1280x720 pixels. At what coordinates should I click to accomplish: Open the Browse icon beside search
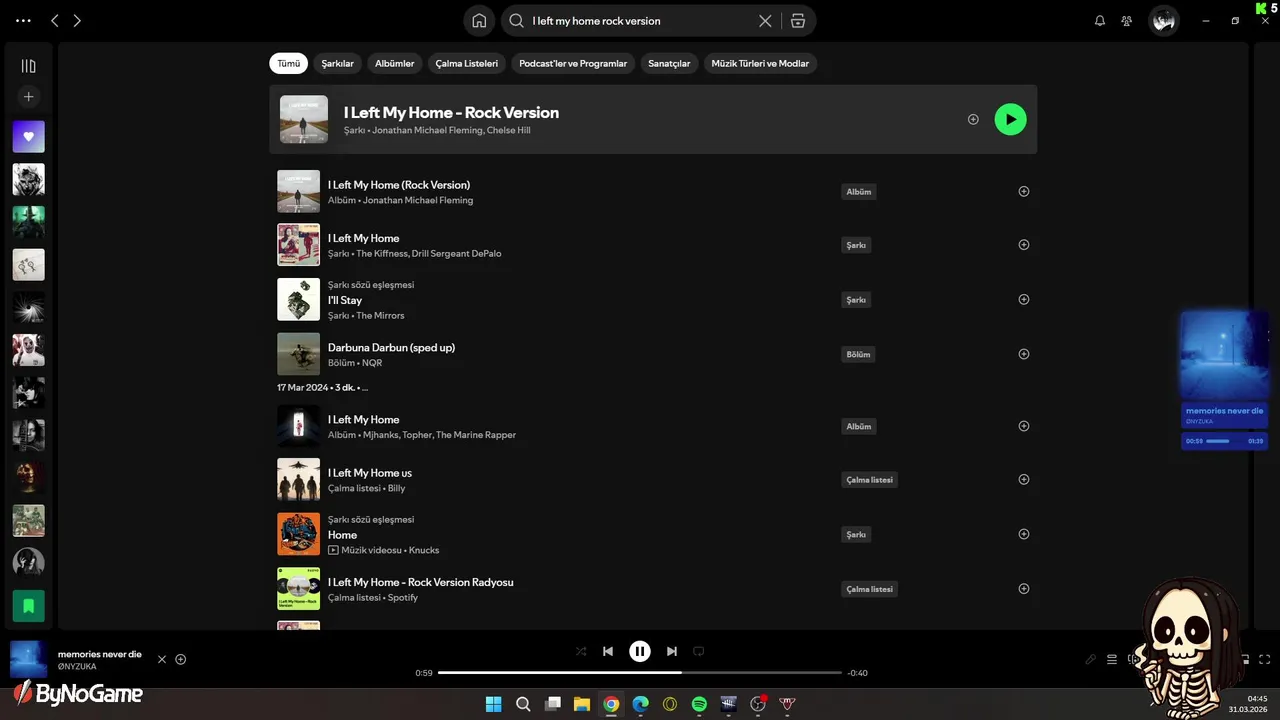click(x=797, y=20)
